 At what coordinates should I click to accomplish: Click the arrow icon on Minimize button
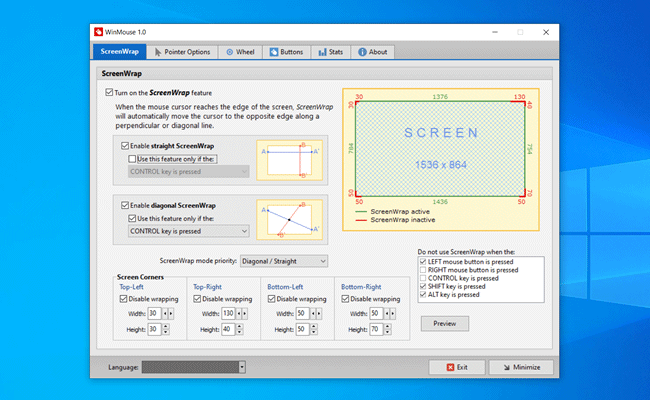[507, 367]
